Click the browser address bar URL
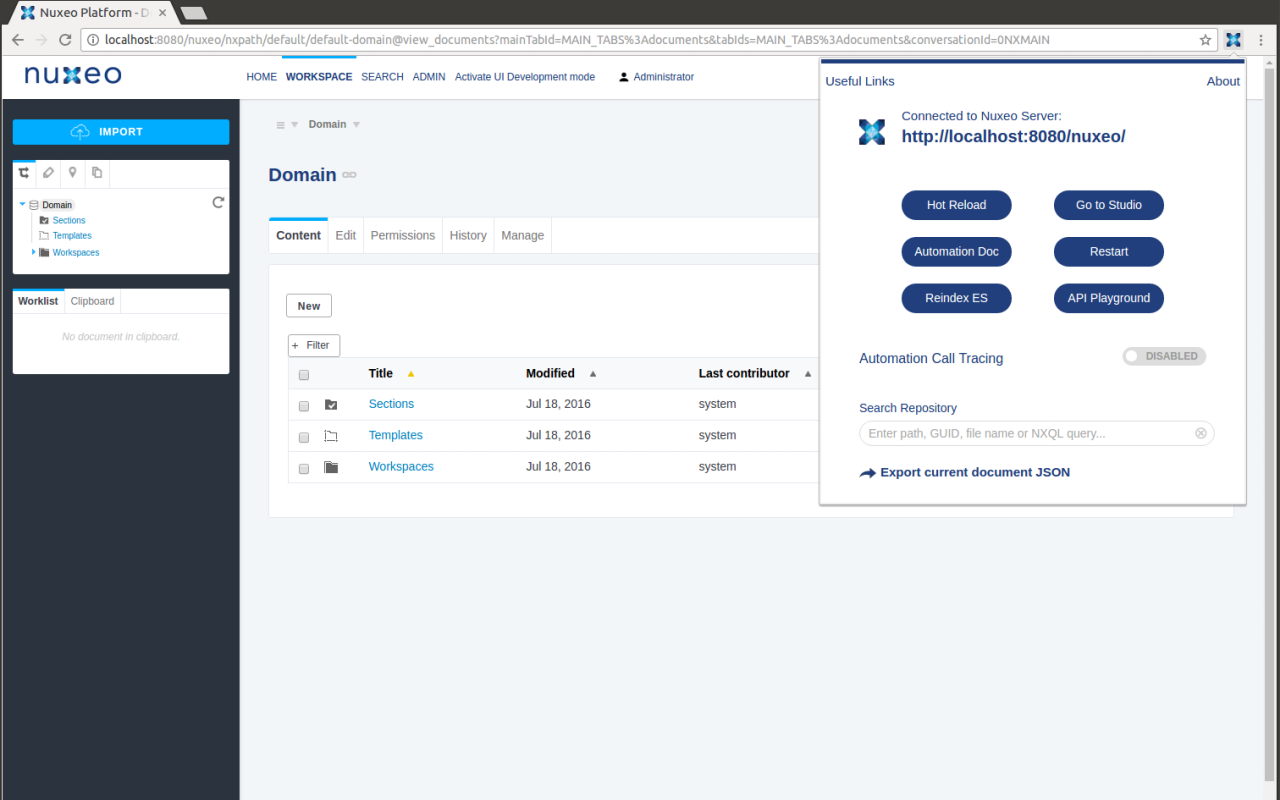The width and height of the screenshot is (1280, 800). coord(577,40)
